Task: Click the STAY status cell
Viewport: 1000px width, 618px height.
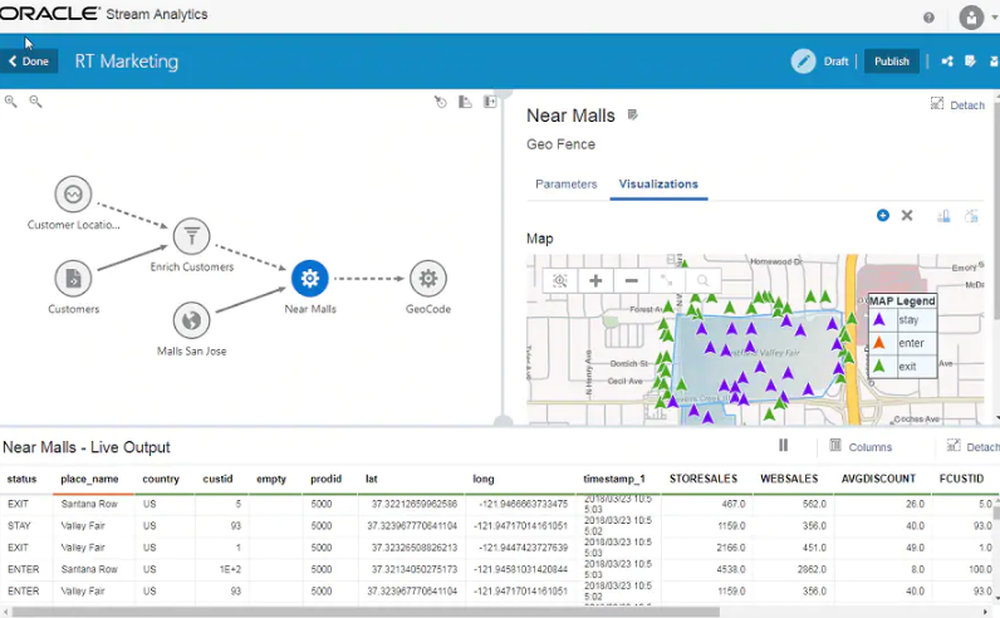Action: pyautogui.click(x=19, y=526)
